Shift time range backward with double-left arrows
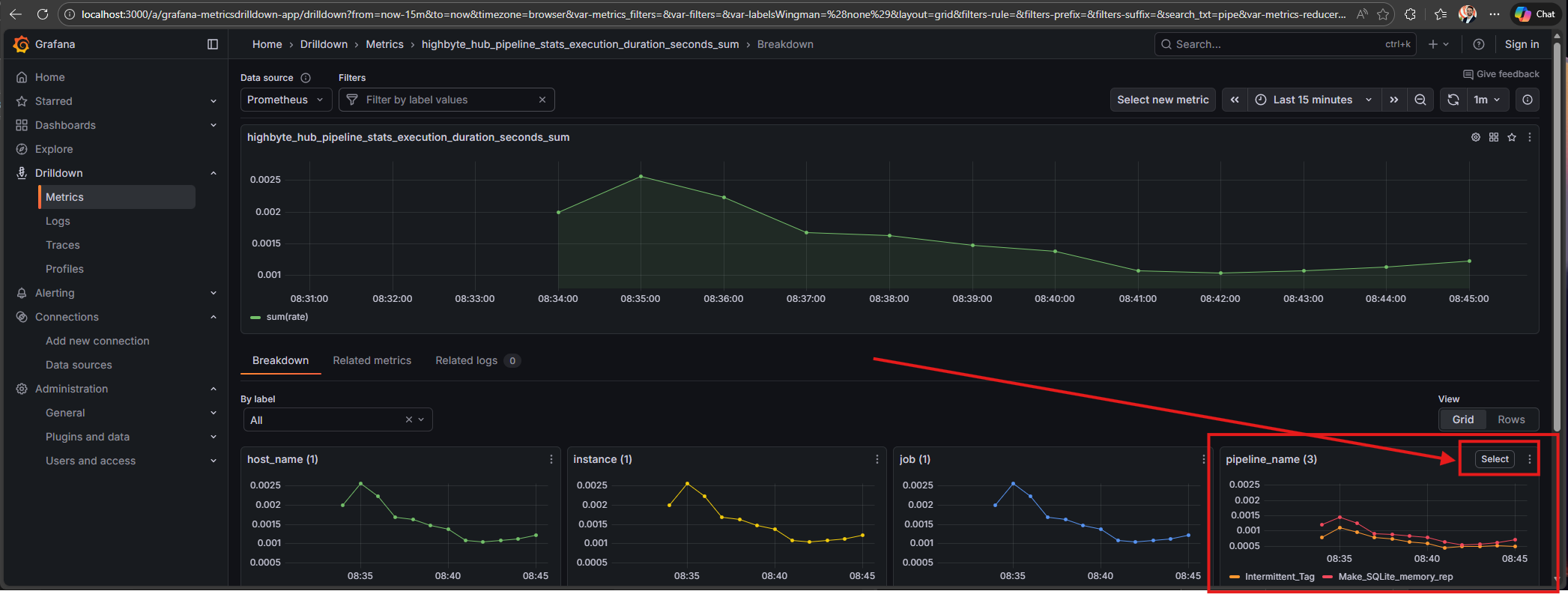This screenshot has height=594, width=1568. (1235, 100)
